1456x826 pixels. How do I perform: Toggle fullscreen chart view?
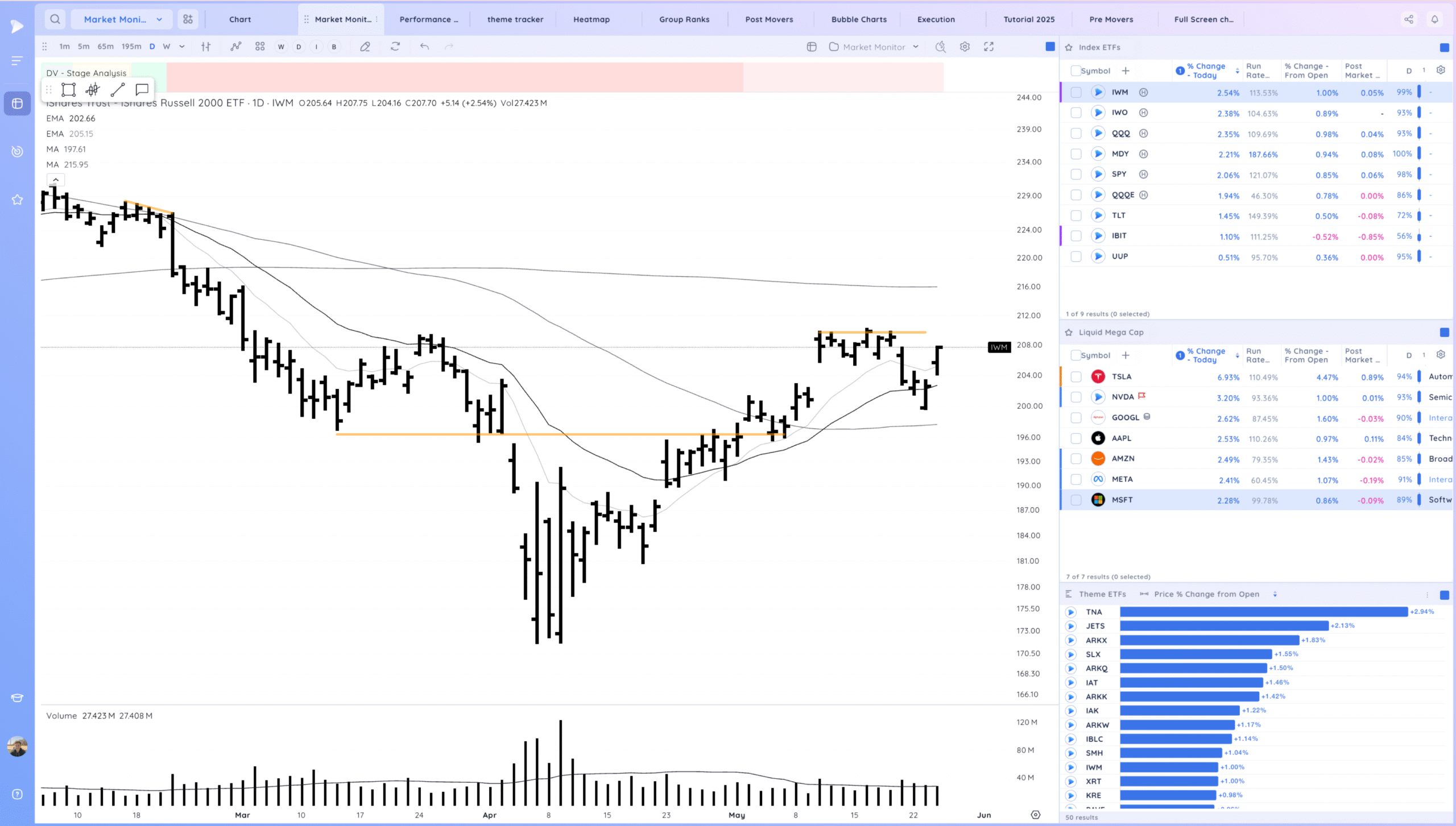pos(989,47)
